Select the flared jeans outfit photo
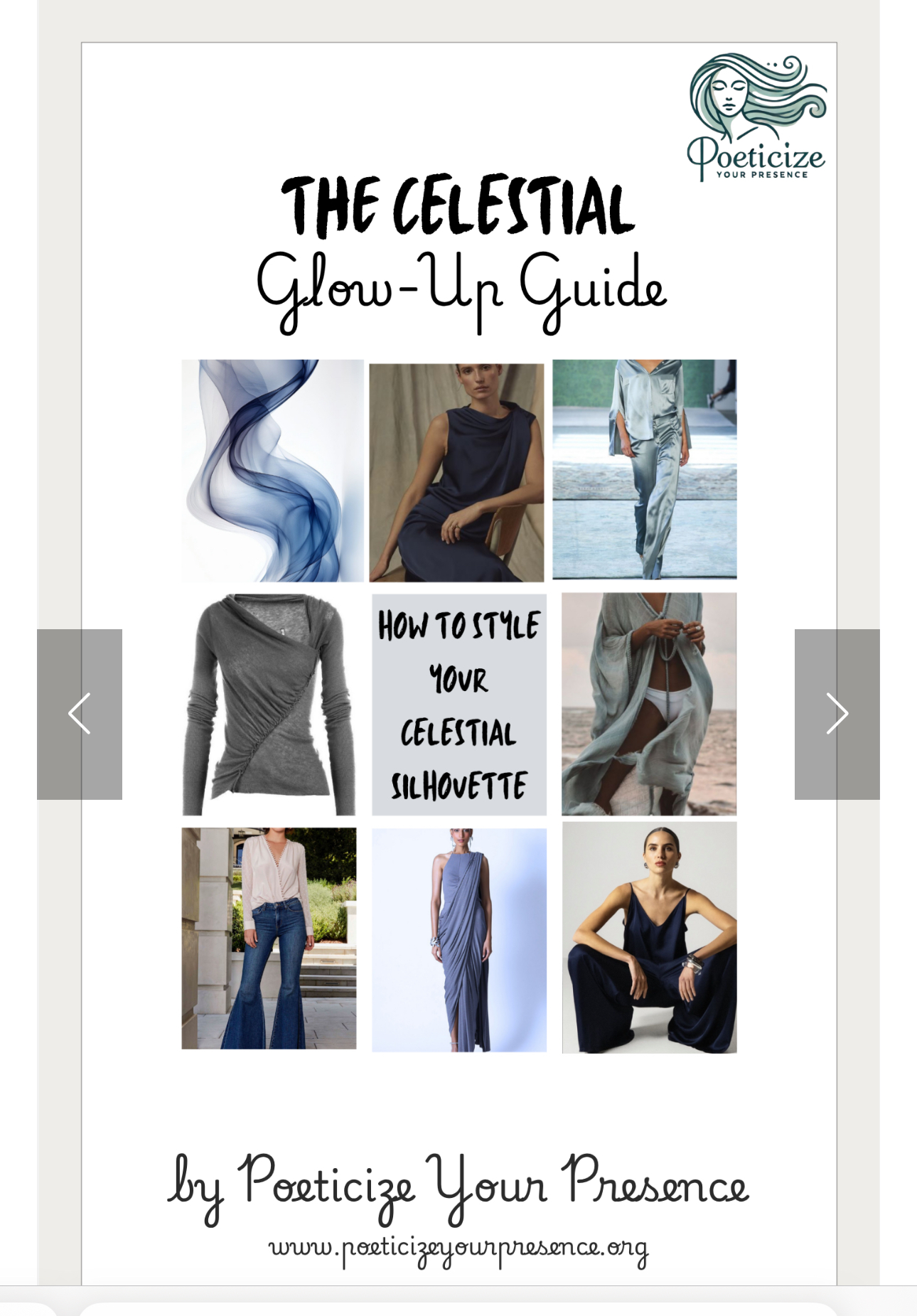 click(x=269, y=938)
